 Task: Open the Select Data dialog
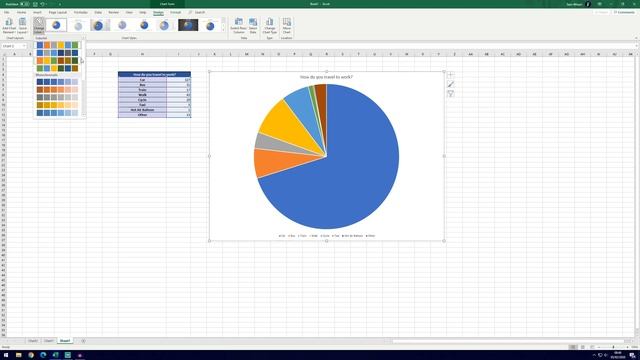pos(253,26)
